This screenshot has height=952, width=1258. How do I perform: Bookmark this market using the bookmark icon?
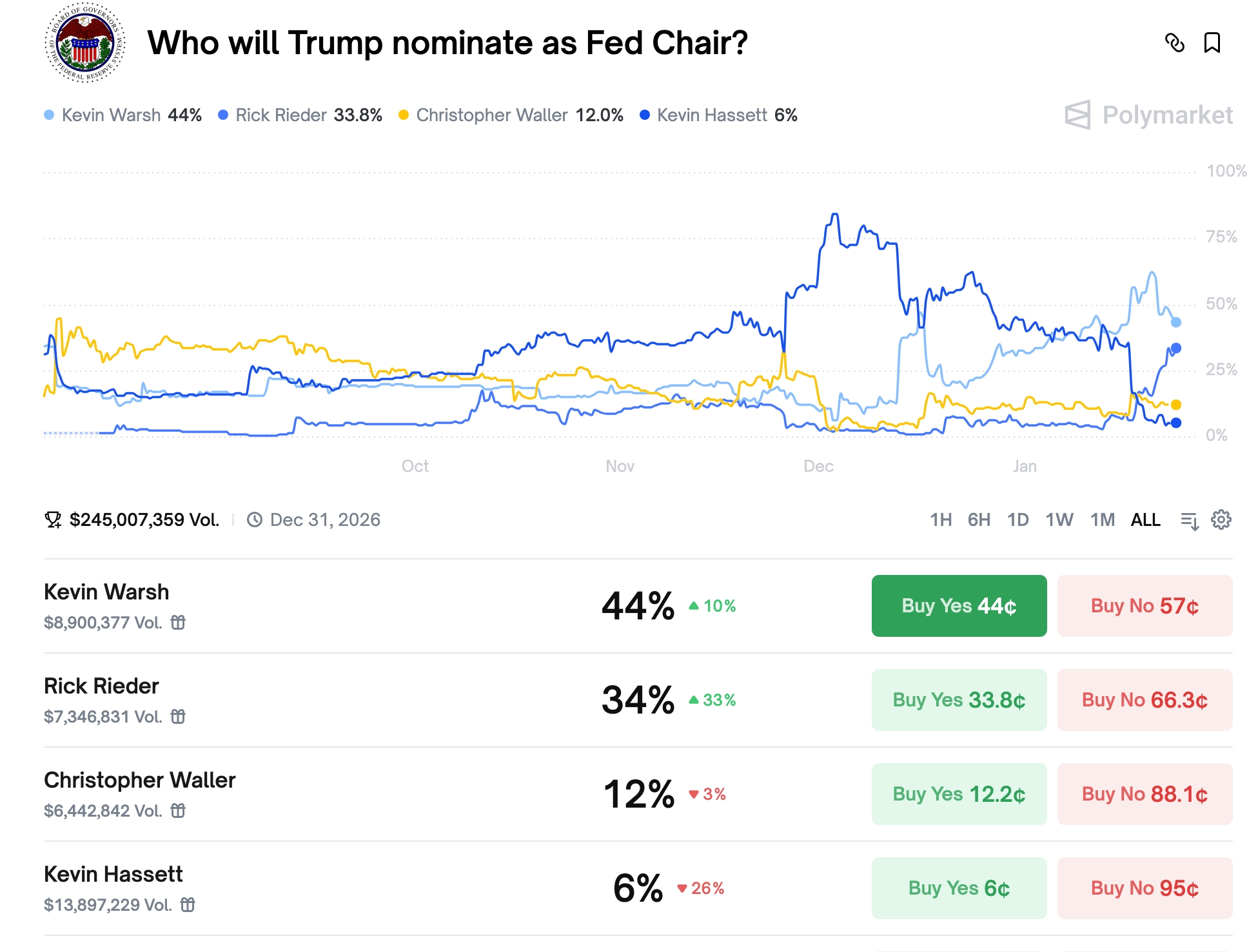[x=1212, y=44]
